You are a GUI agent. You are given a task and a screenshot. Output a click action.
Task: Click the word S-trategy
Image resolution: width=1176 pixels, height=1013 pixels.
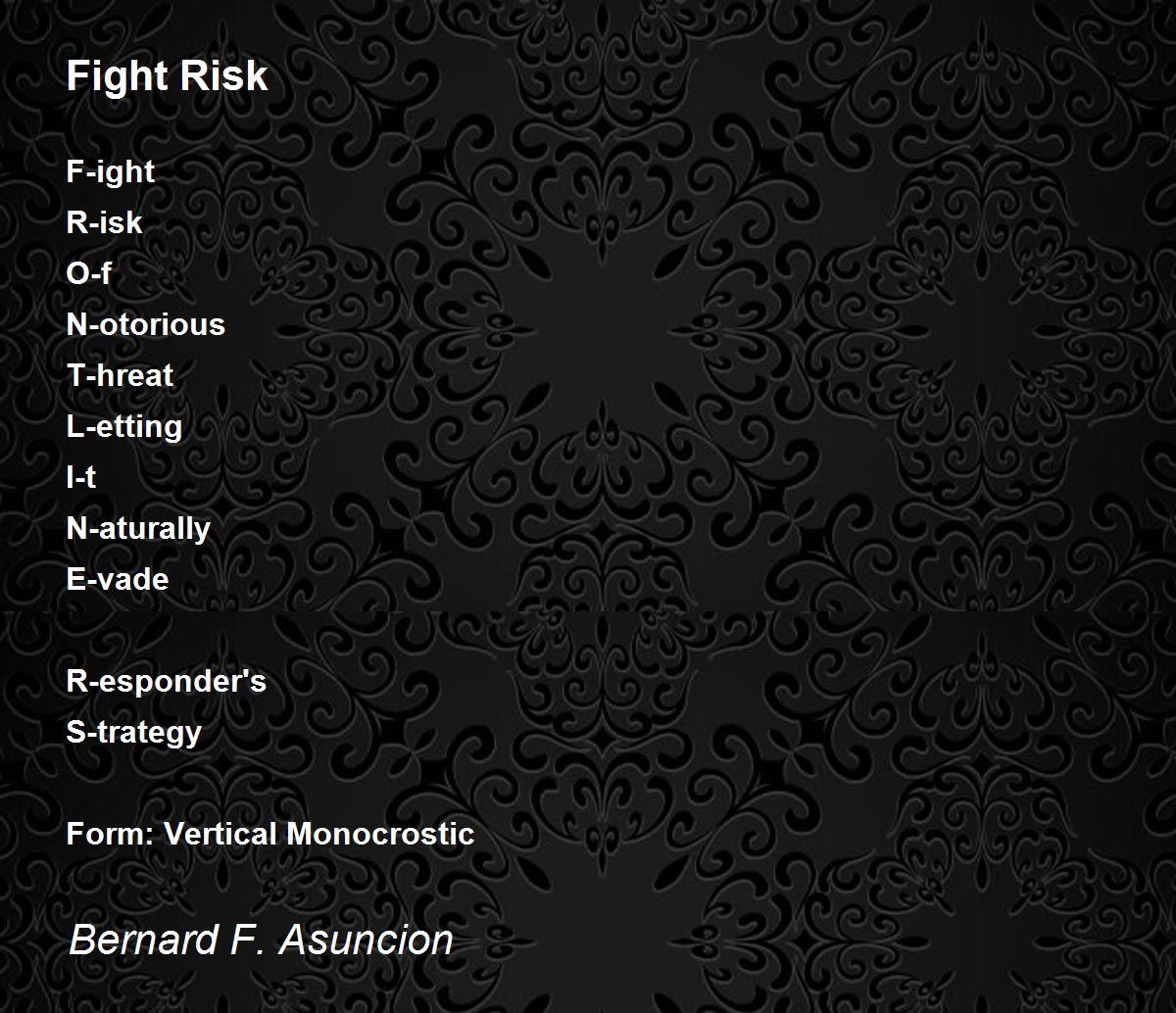[x=134, y=733]
